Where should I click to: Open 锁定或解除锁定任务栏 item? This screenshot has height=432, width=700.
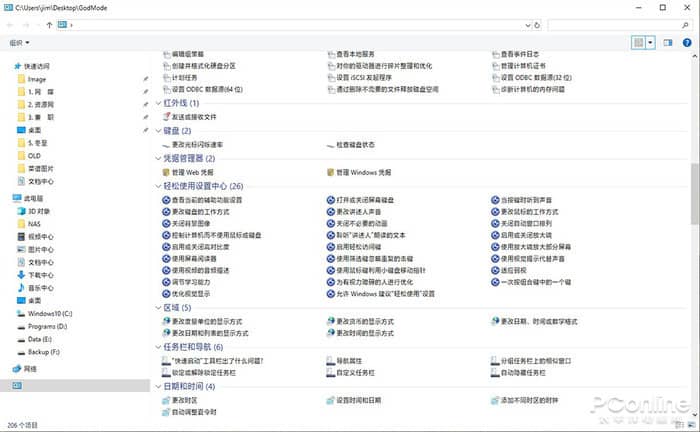(204, 372)
